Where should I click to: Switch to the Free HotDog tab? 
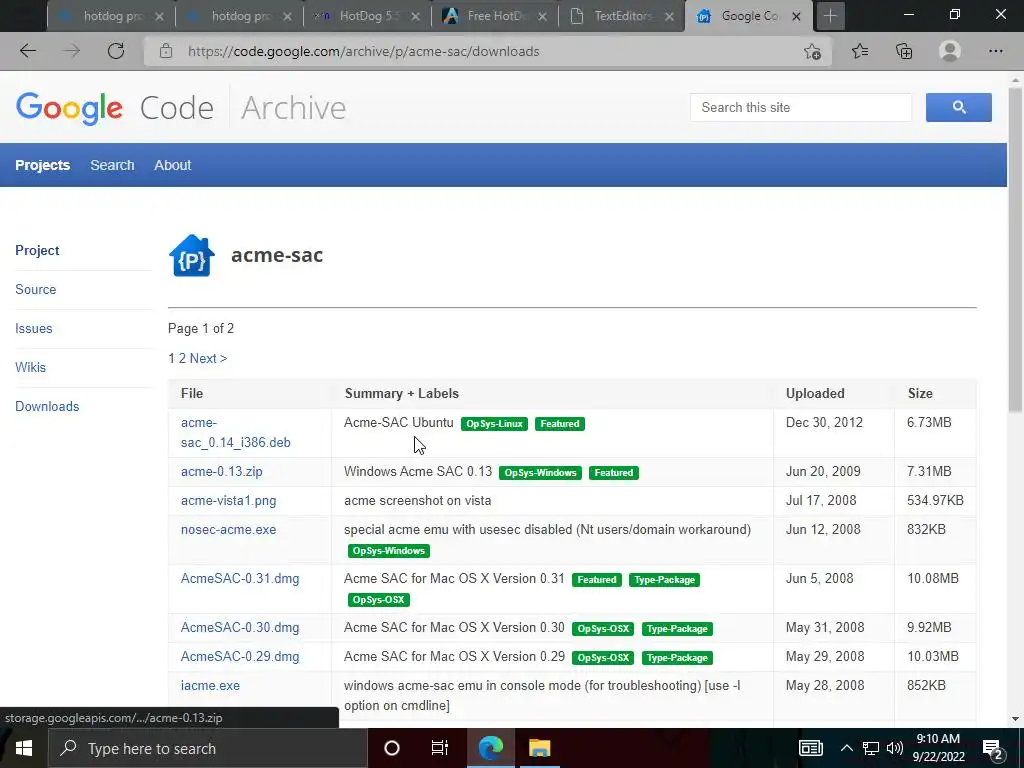[x=494, y=16]
